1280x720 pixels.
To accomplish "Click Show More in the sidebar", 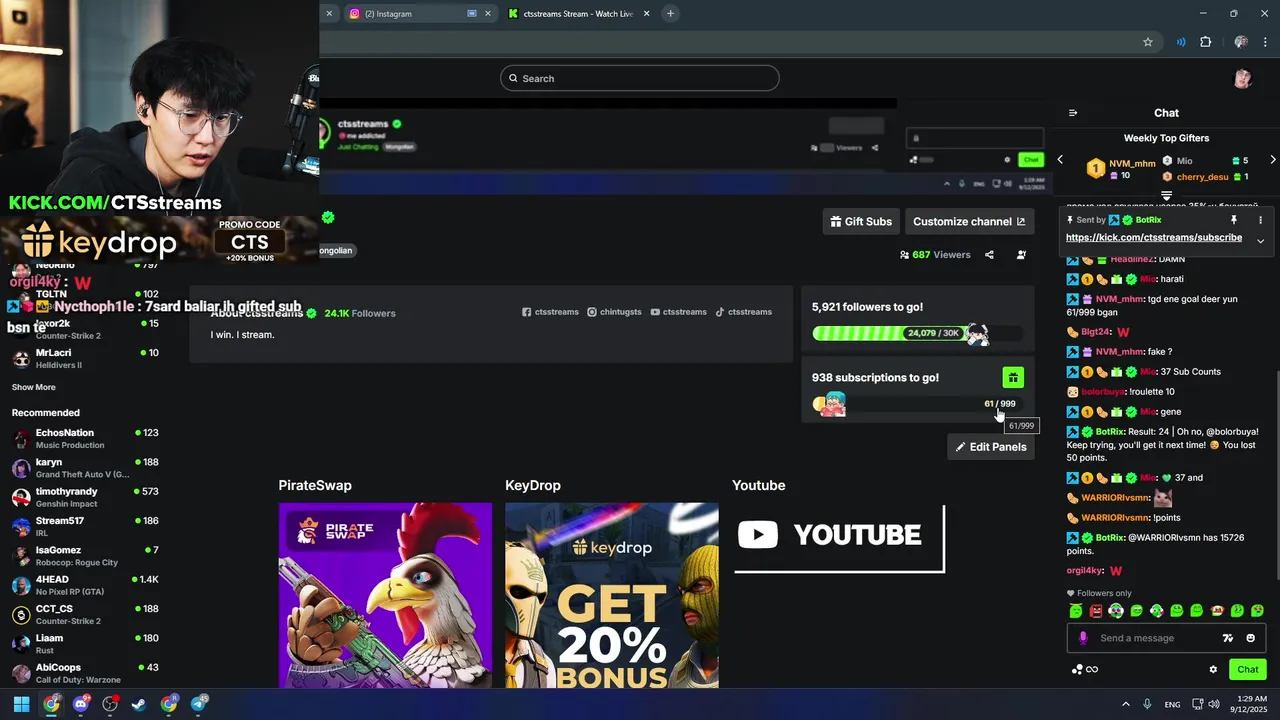I will (34, 387).
